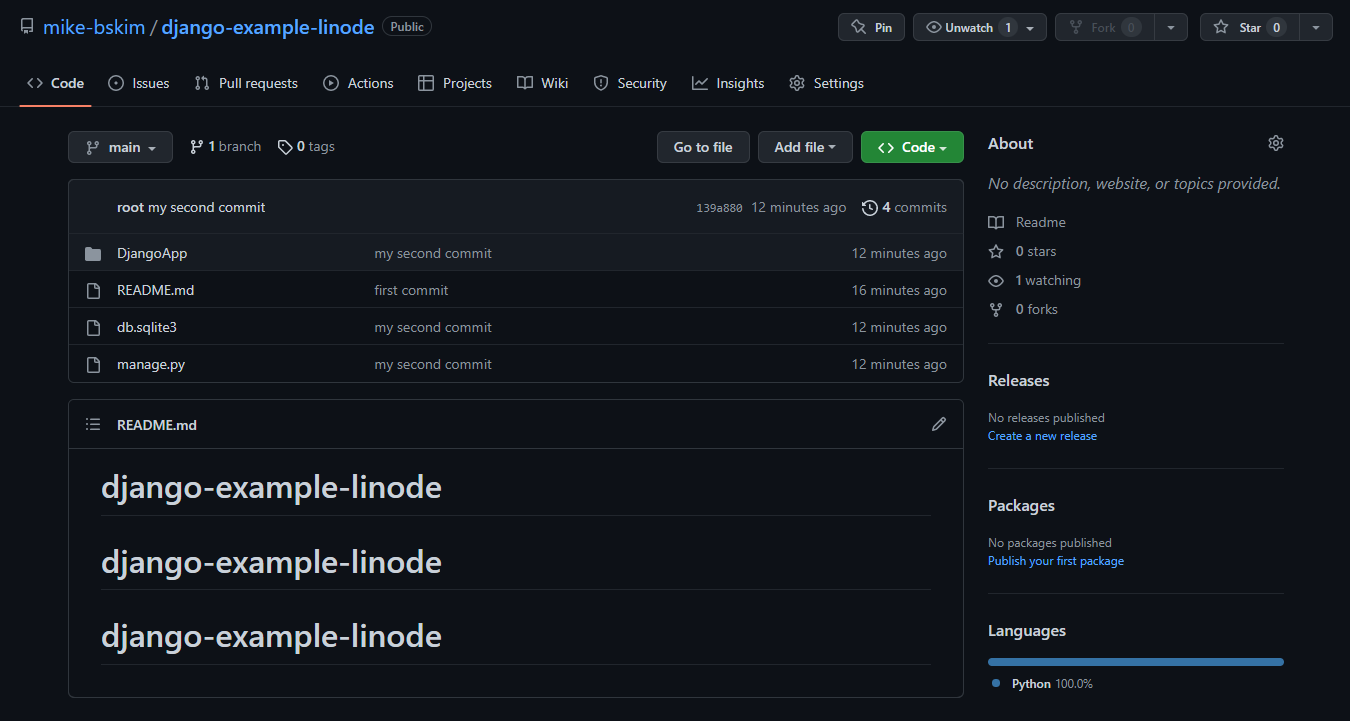Open About settings gear icon

[x=1275, y=143]
